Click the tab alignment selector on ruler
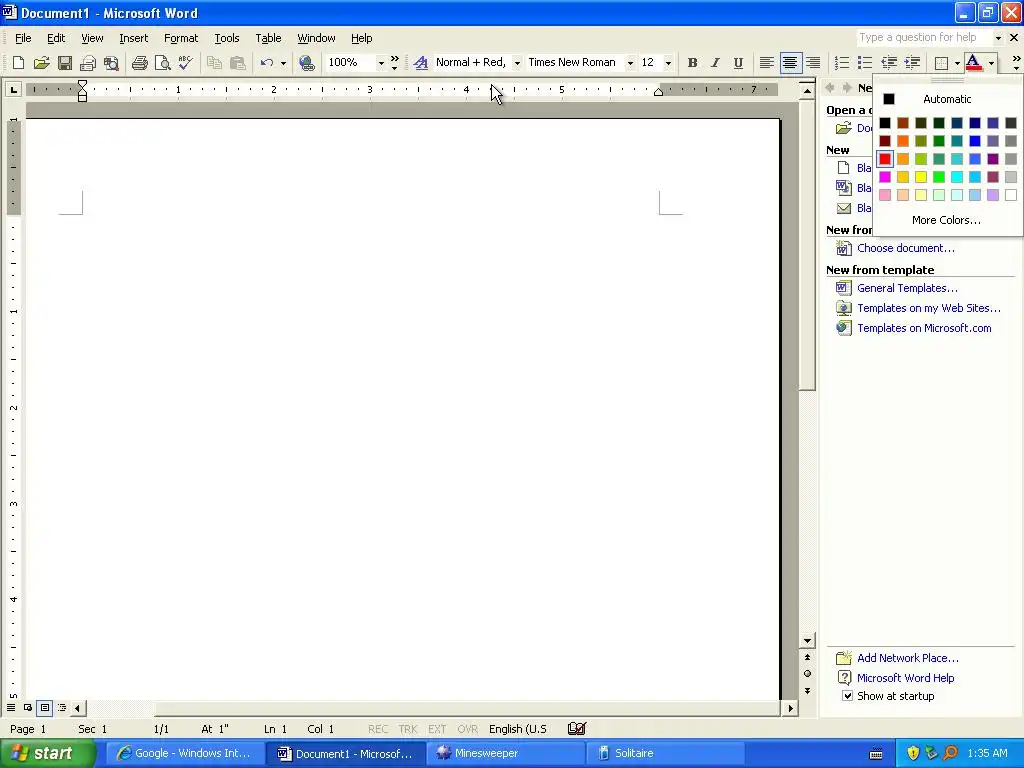 13,89
